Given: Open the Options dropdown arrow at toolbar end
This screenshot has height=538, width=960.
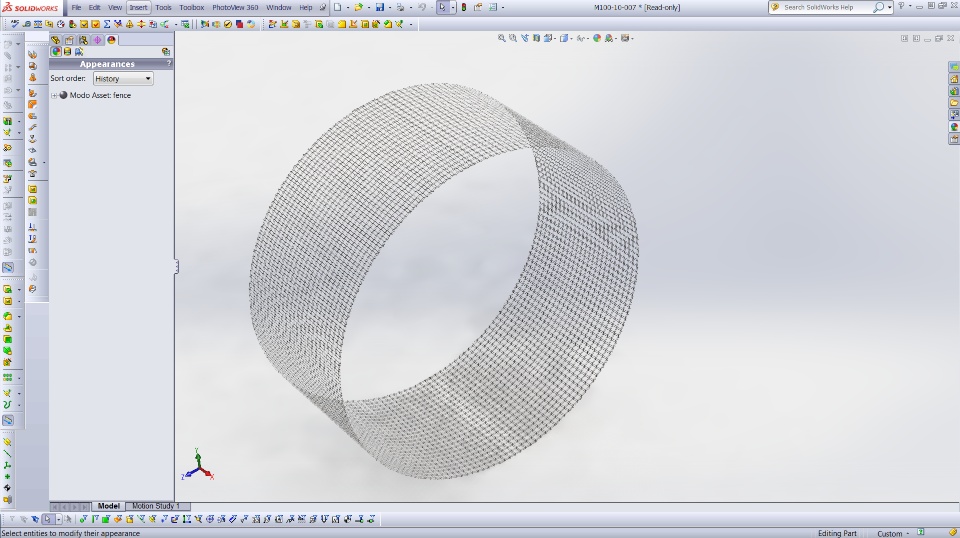Looking at the screenshot, I should click(x=503, y=7).
